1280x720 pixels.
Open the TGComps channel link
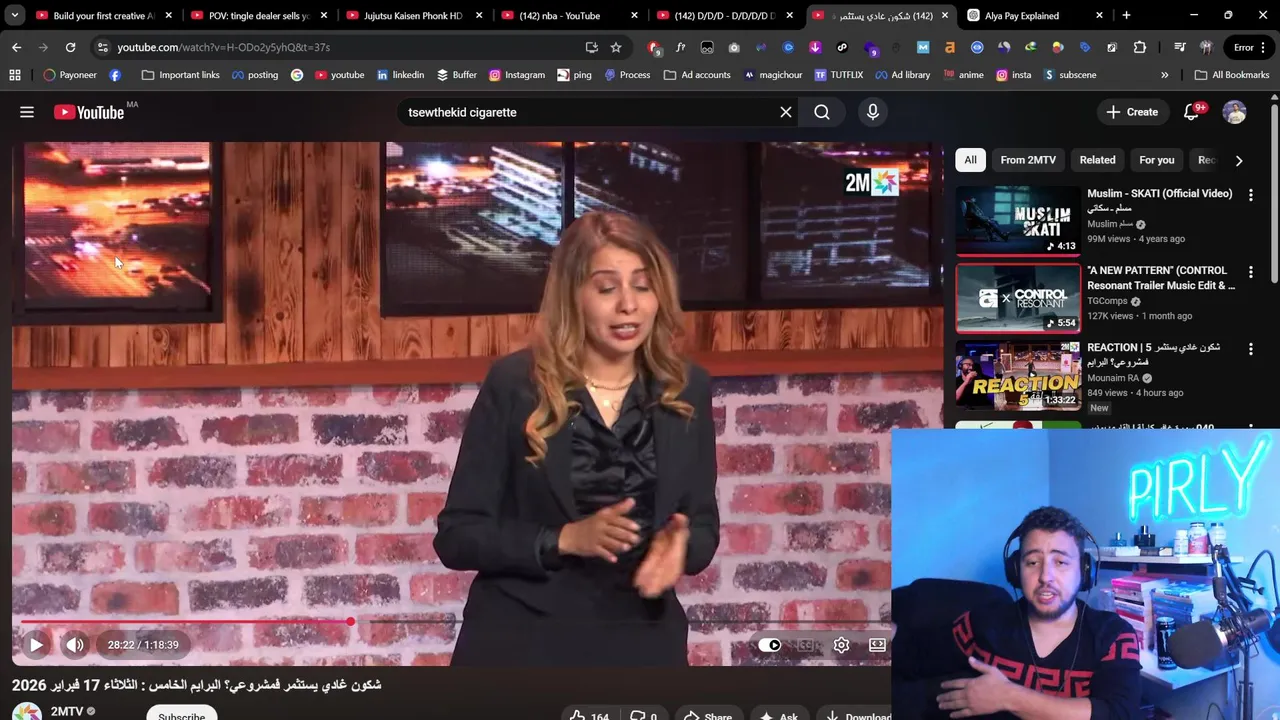click(x=1107, y=301)
